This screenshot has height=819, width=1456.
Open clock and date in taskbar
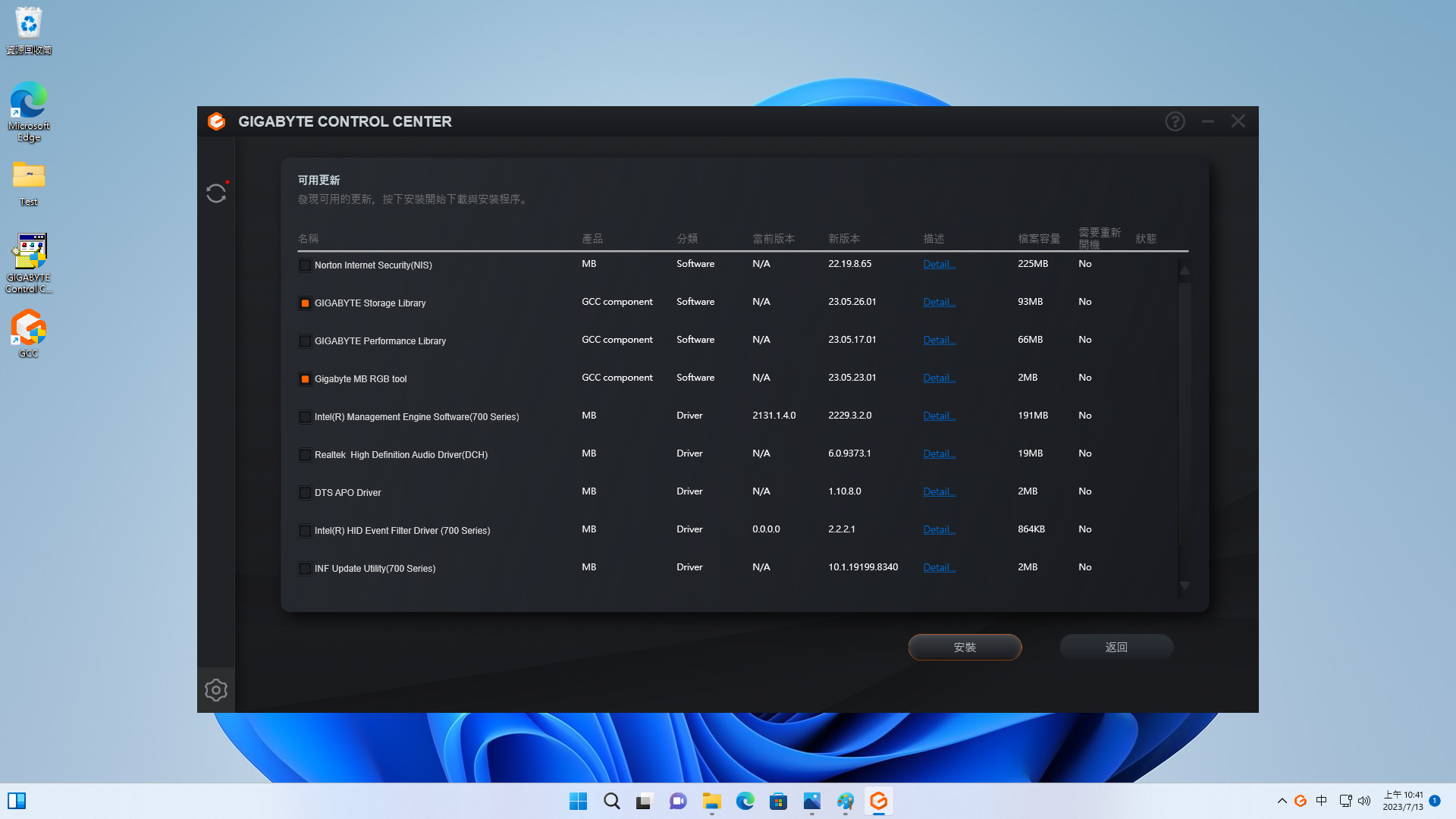pos(1403,801)
